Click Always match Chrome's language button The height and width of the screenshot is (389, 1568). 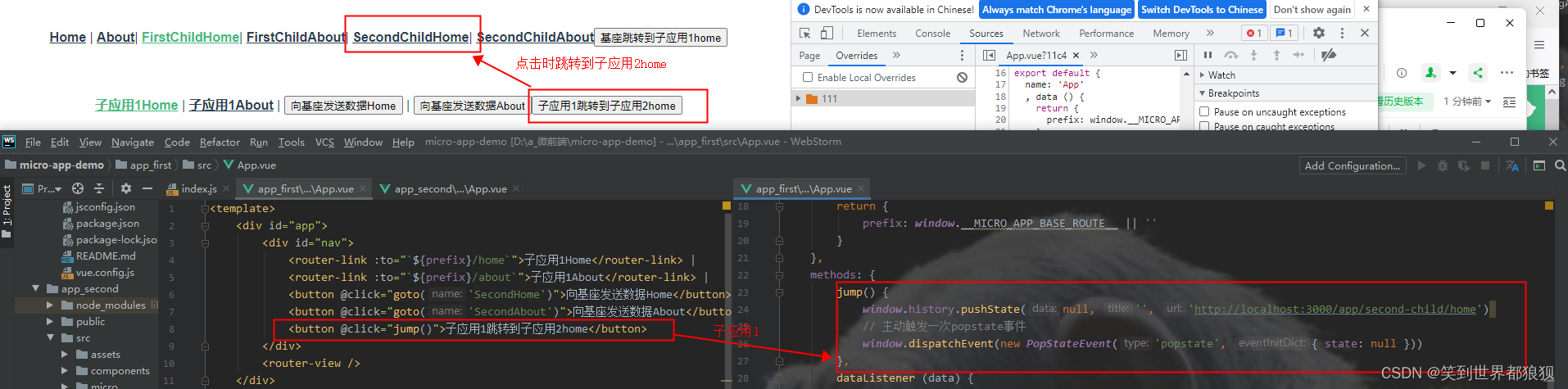pyautogui.click(x=1057, y=10)
